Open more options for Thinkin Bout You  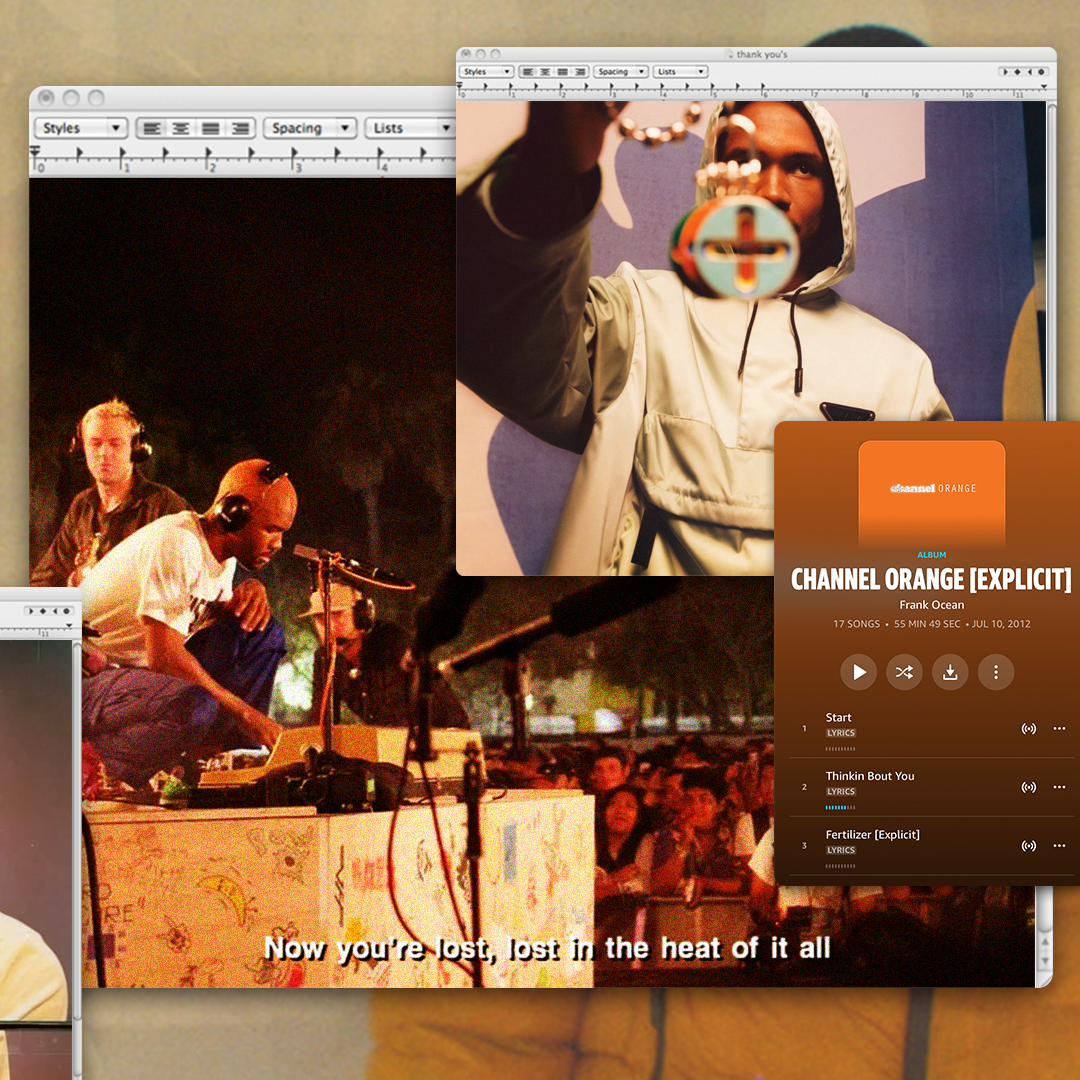tap(1059, 787)
